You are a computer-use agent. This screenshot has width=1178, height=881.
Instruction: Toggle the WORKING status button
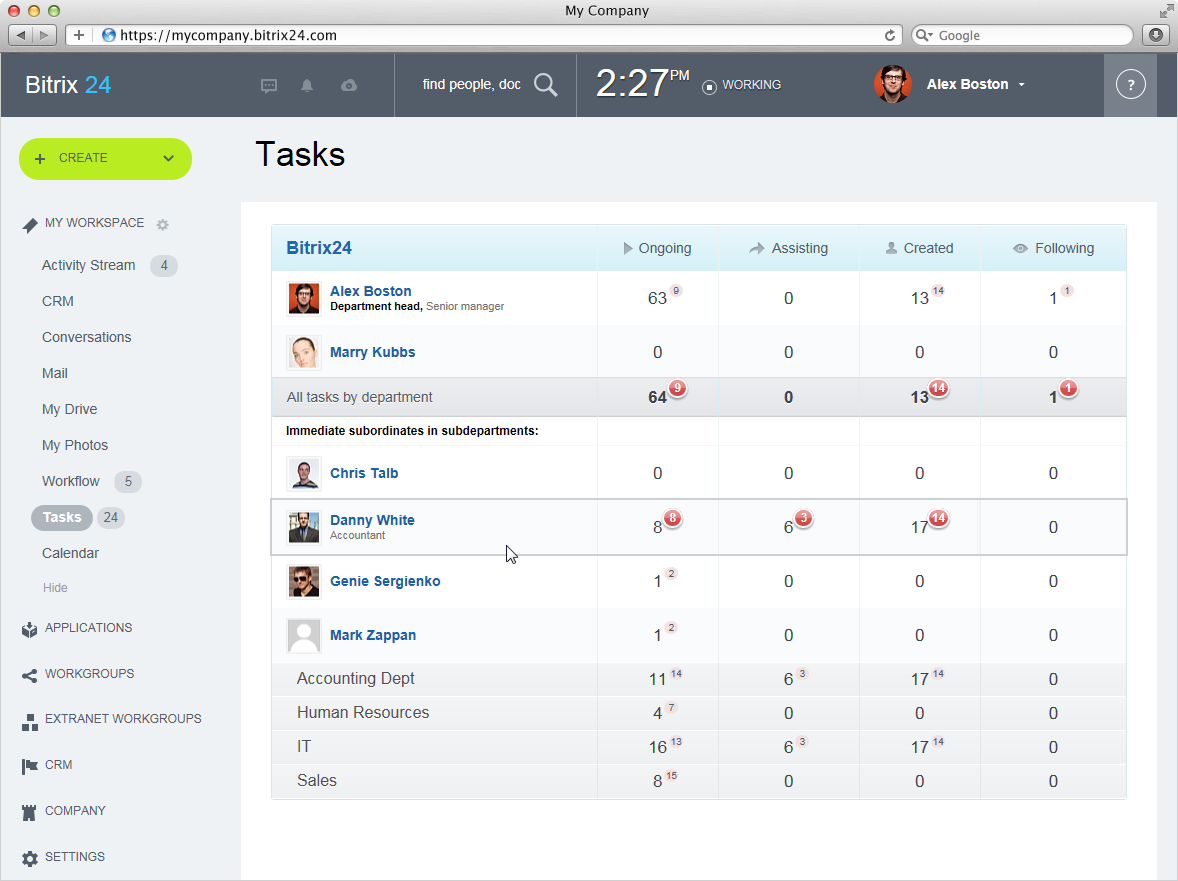click(742, 85)
